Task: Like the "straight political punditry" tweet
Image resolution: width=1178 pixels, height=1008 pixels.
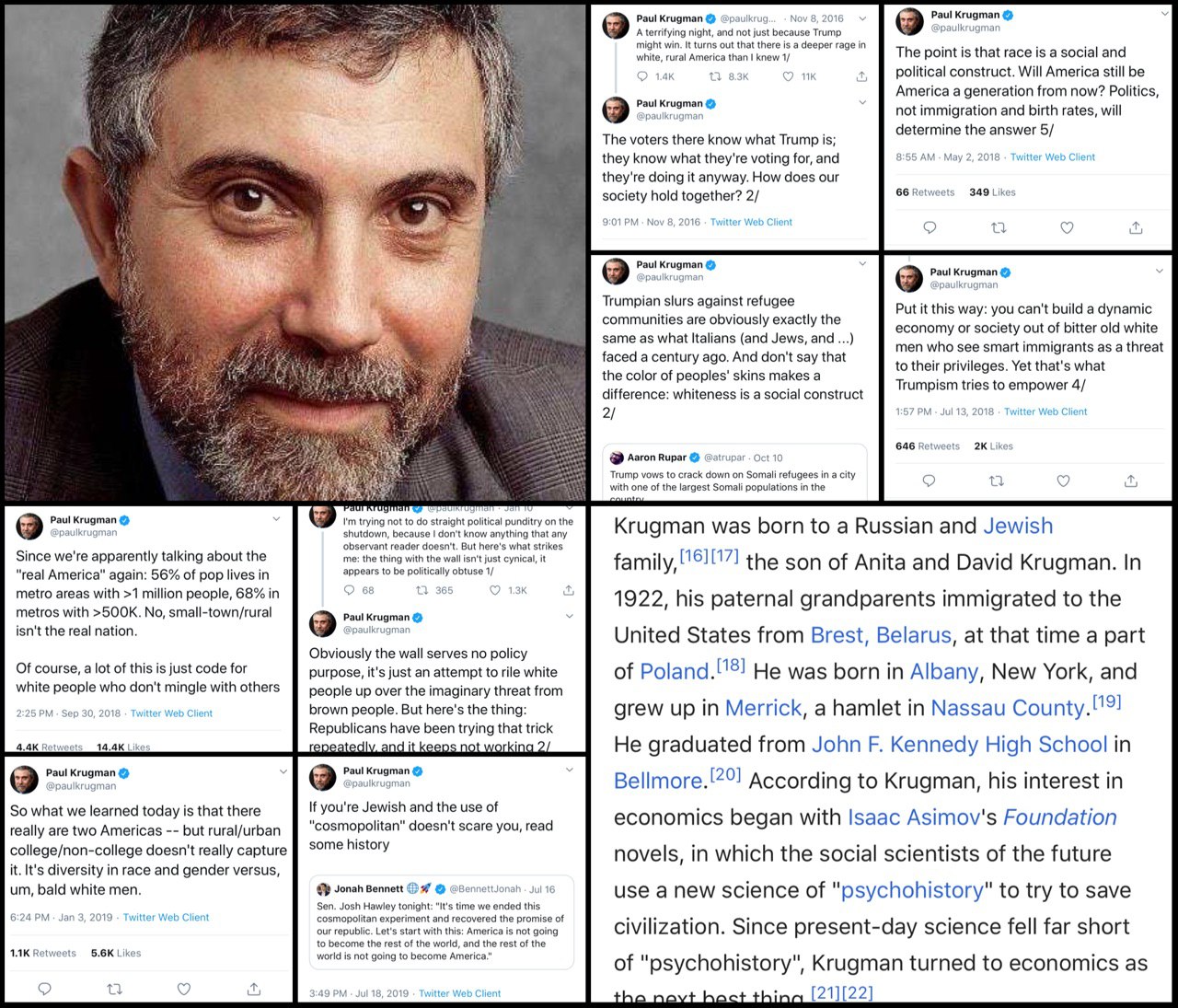Action: point(495,590)
